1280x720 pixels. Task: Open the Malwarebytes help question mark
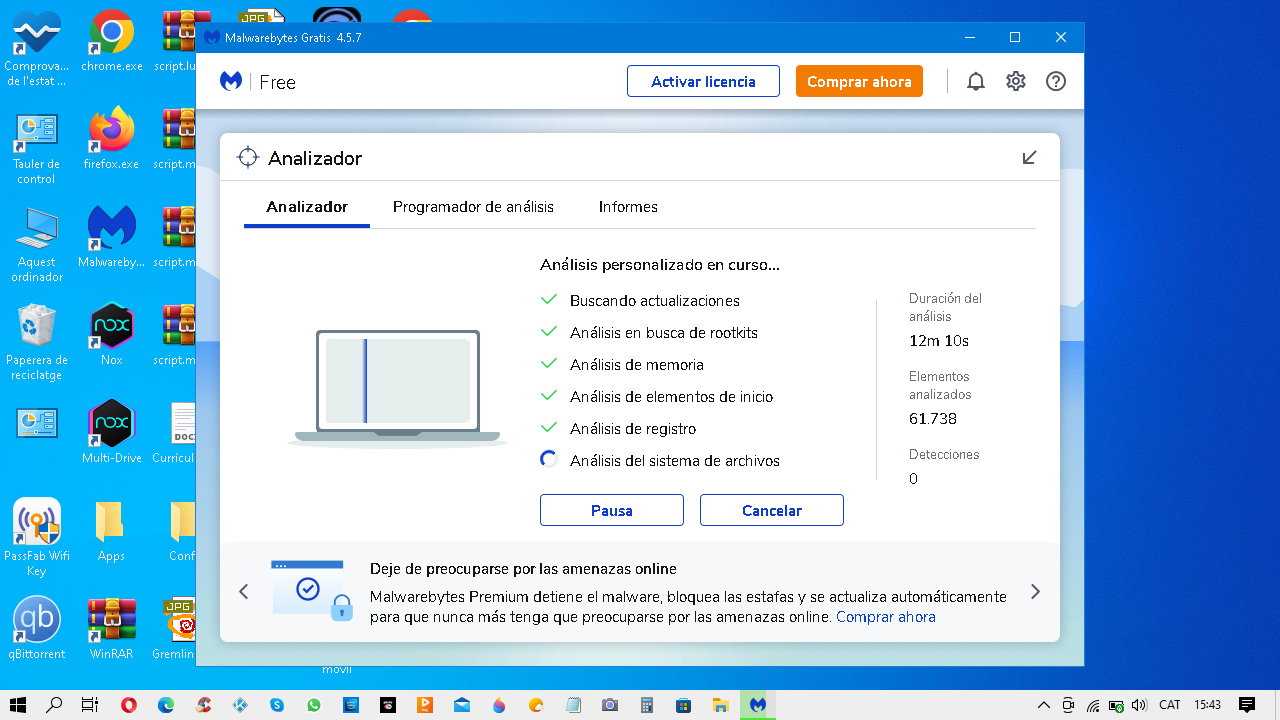1056,82
